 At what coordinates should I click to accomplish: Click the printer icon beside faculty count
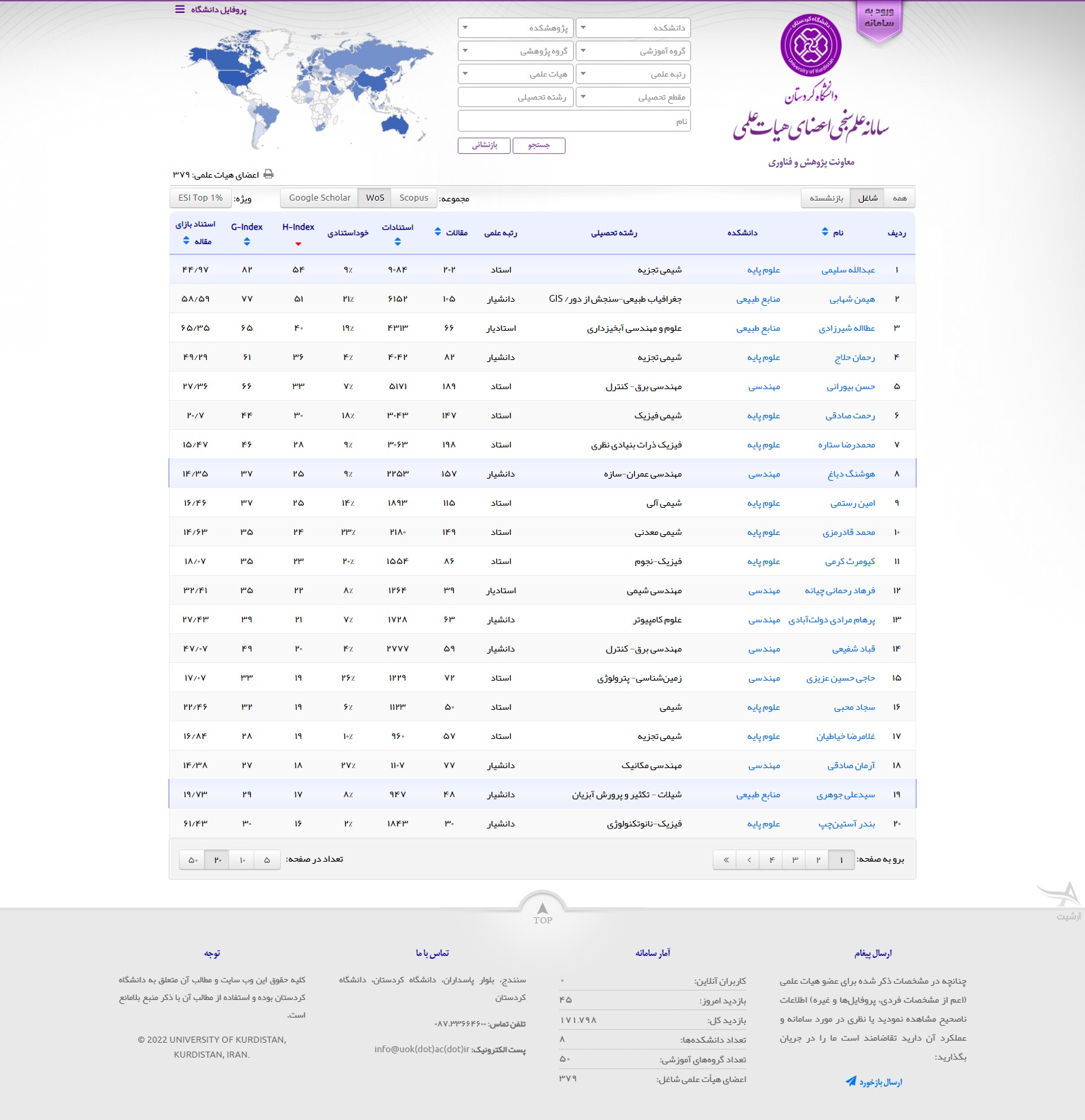click(x=269, y=174)
